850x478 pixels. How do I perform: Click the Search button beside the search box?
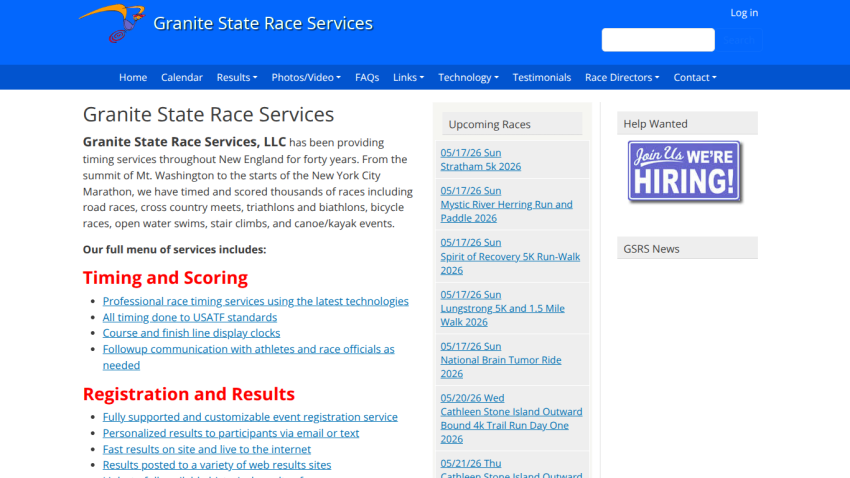pyautogui.click(x=739, y=40)
